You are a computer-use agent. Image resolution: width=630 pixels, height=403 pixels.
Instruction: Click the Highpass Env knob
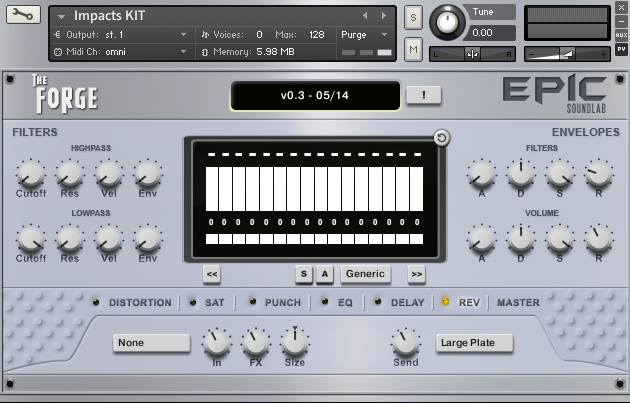[148, 174]
